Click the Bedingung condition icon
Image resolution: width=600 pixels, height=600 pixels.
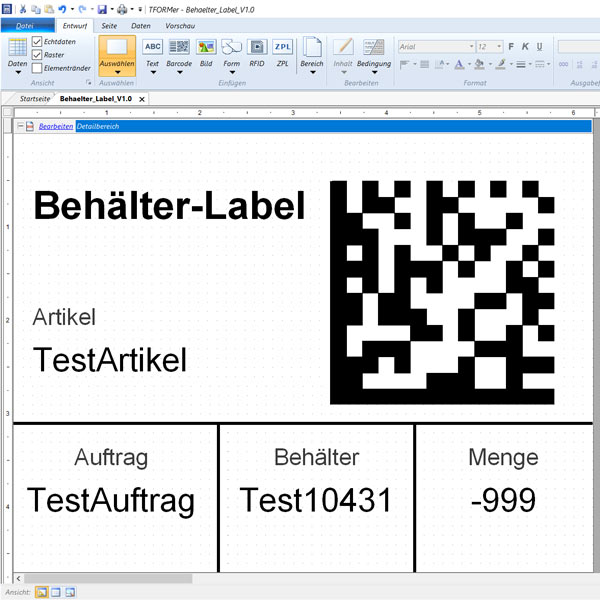pyautogui.click(x=374, y=47)
